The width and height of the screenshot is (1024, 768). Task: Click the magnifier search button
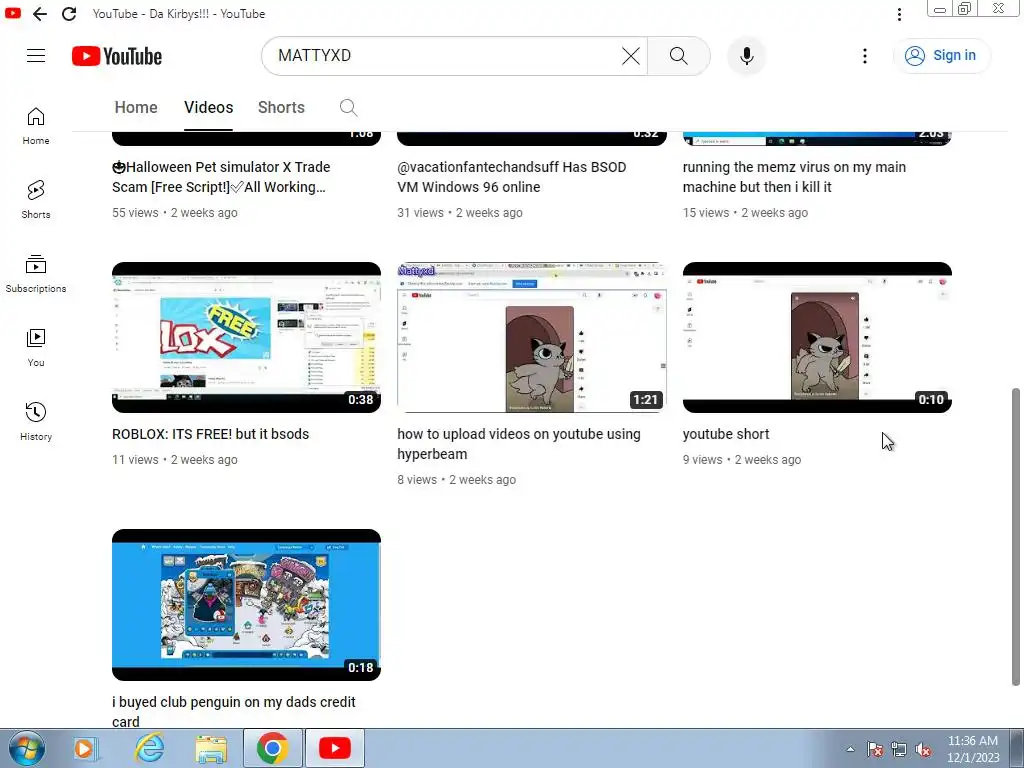point(679,56)
